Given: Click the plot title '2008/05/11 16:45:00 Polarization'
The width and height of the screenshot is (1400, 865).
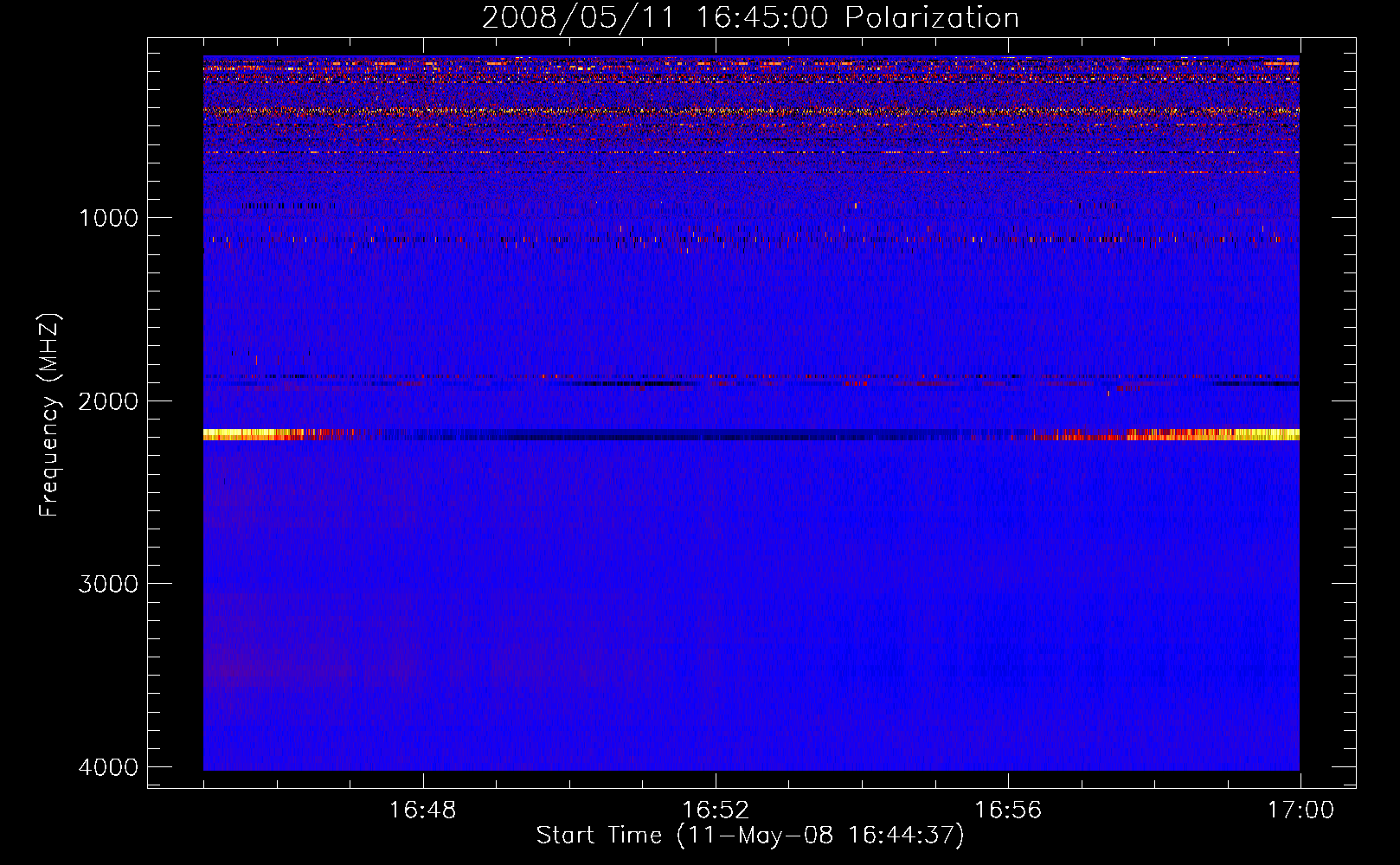Looking at the screenshot, I should pyautogui.click(x=750, y=17).
